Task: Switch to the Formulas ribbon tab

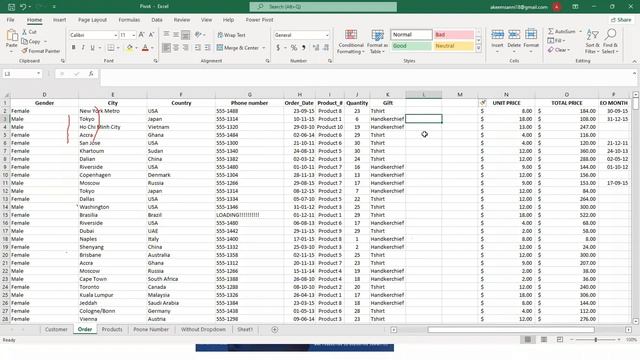Action: pos(129,20)
